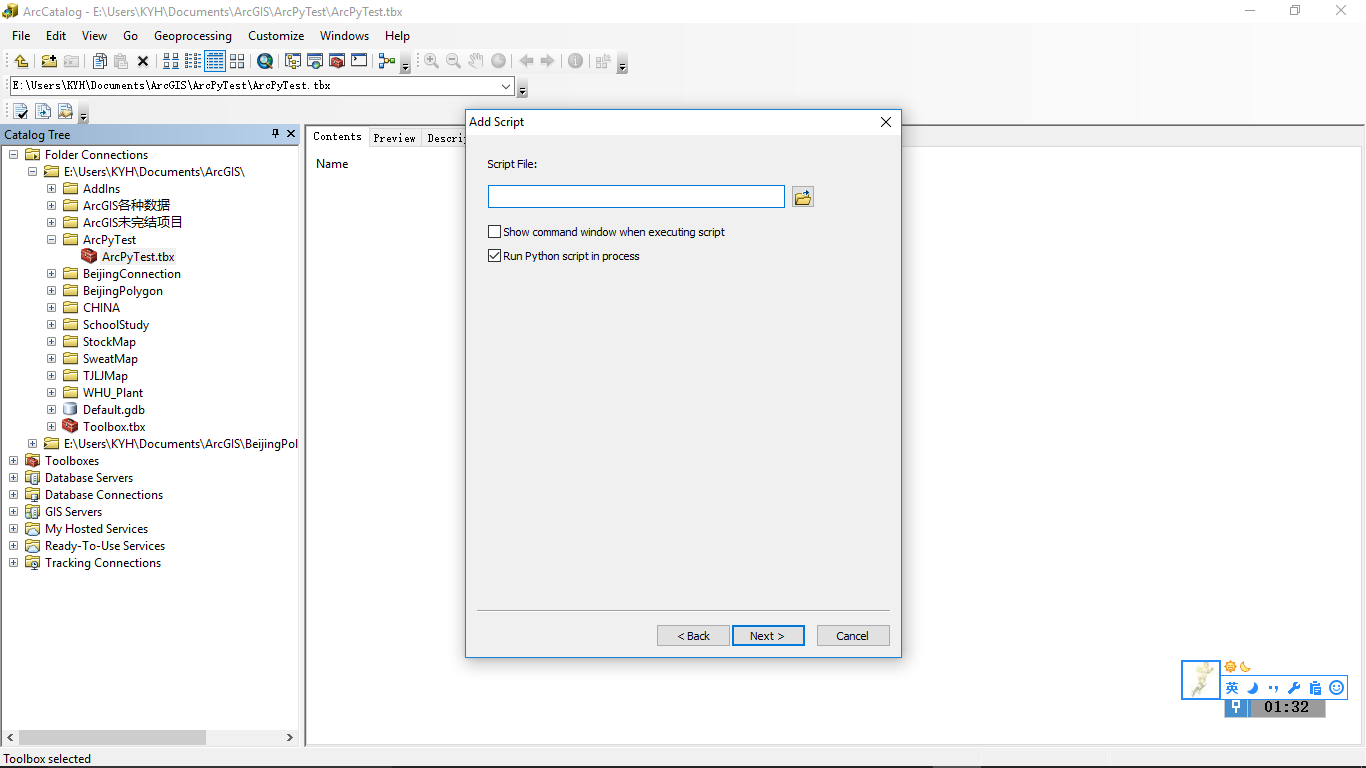
Task: Uncheck Run Python script in process
Action: 494,256
